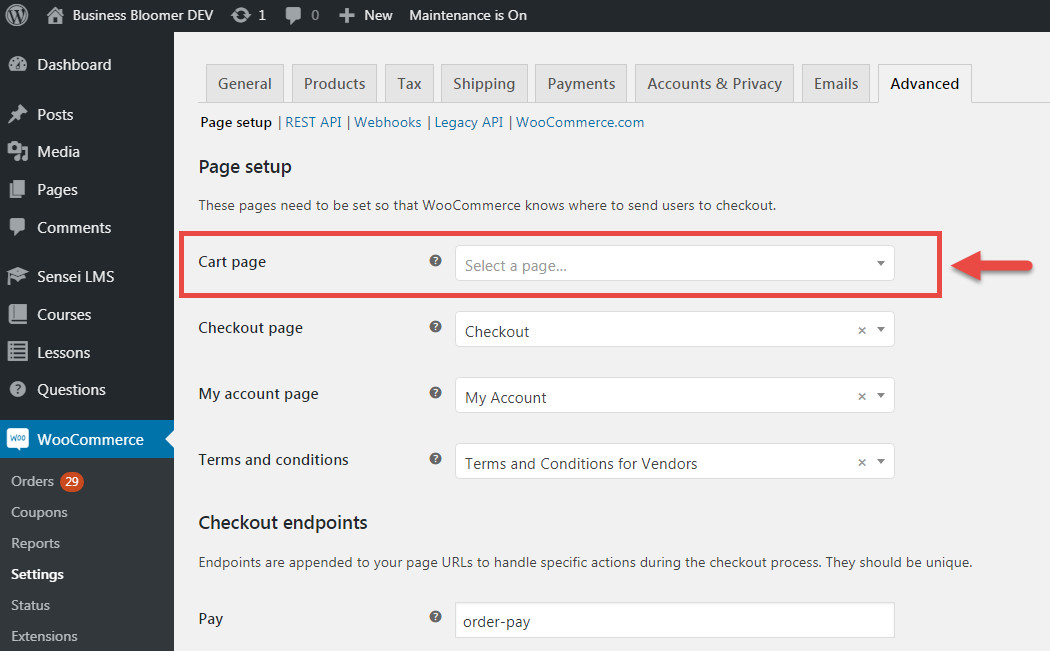Click the WooCommerce Woo logo icon

18,439
